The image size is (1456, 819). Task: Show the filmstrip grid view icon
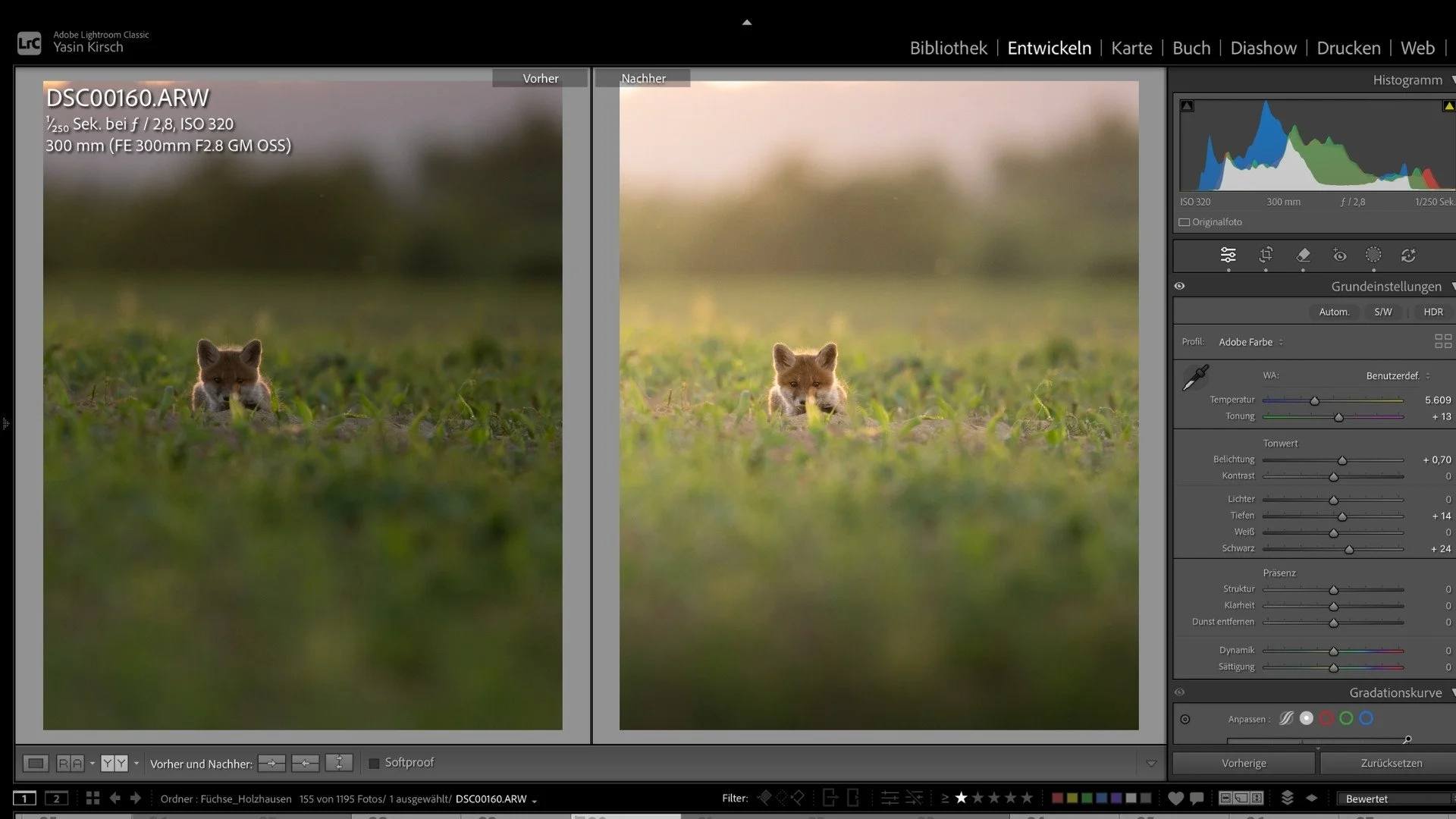tap(93, 798)
